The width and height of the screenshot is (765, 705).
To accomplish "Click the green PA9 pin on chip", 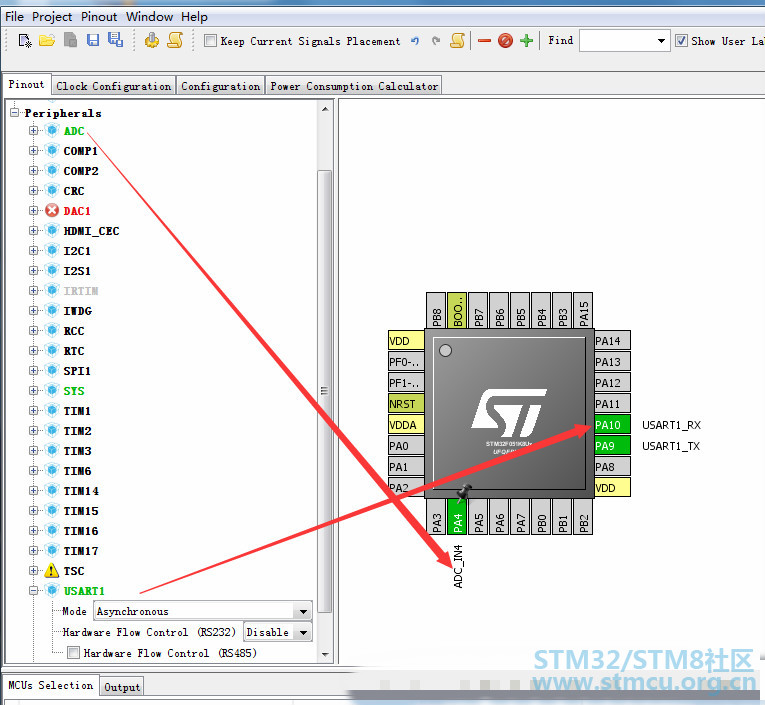I will [x=612, y=446].
